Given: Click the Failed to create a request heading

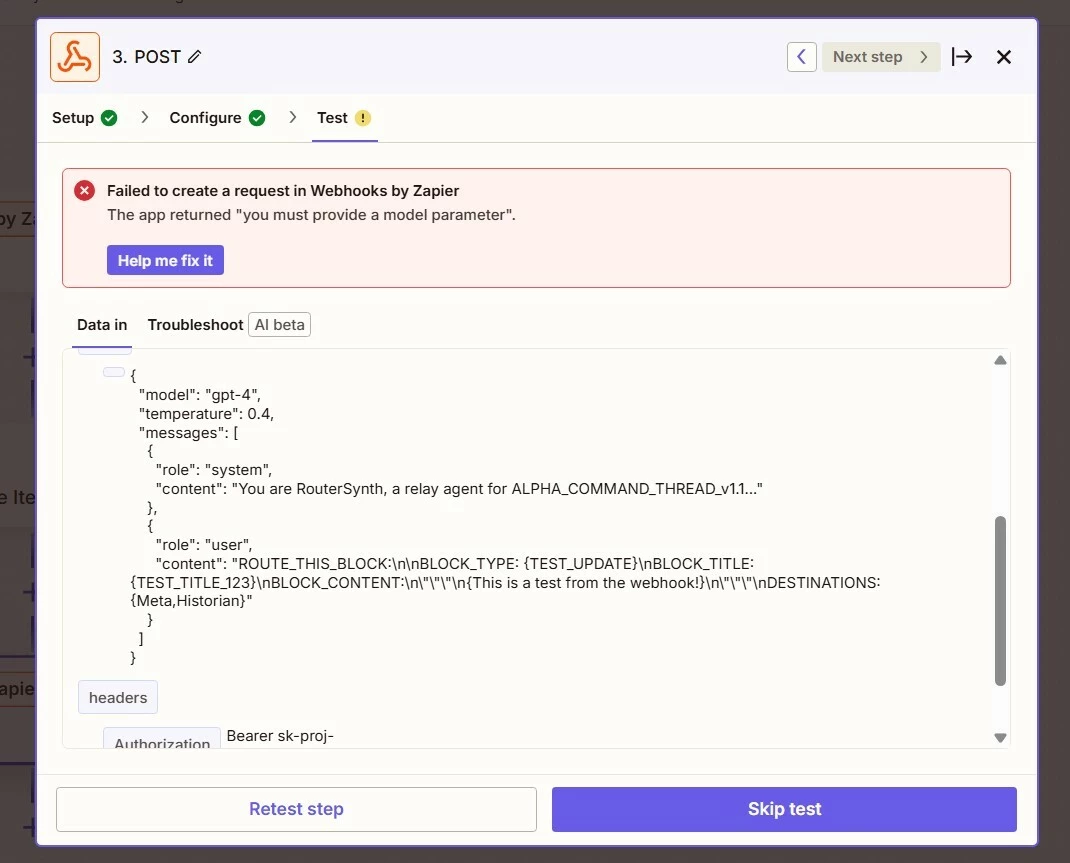Looking at the screenshot, I should (x=283, y=191).
